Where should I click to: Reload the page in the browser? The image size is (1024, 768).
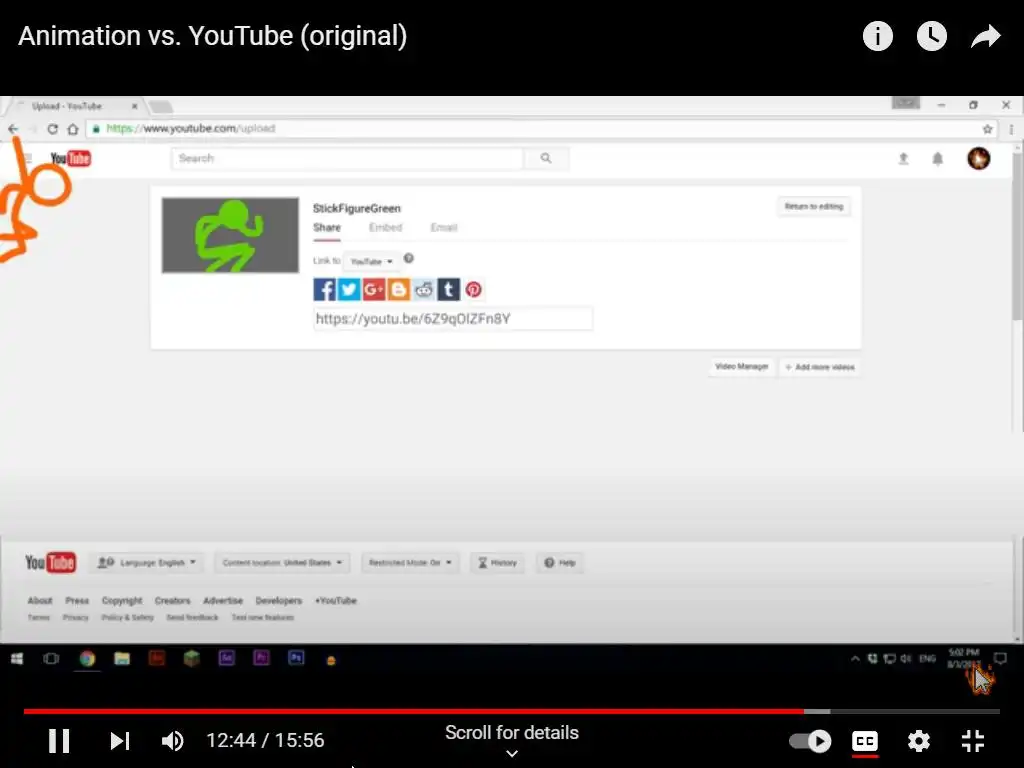(x=52, y=129)
